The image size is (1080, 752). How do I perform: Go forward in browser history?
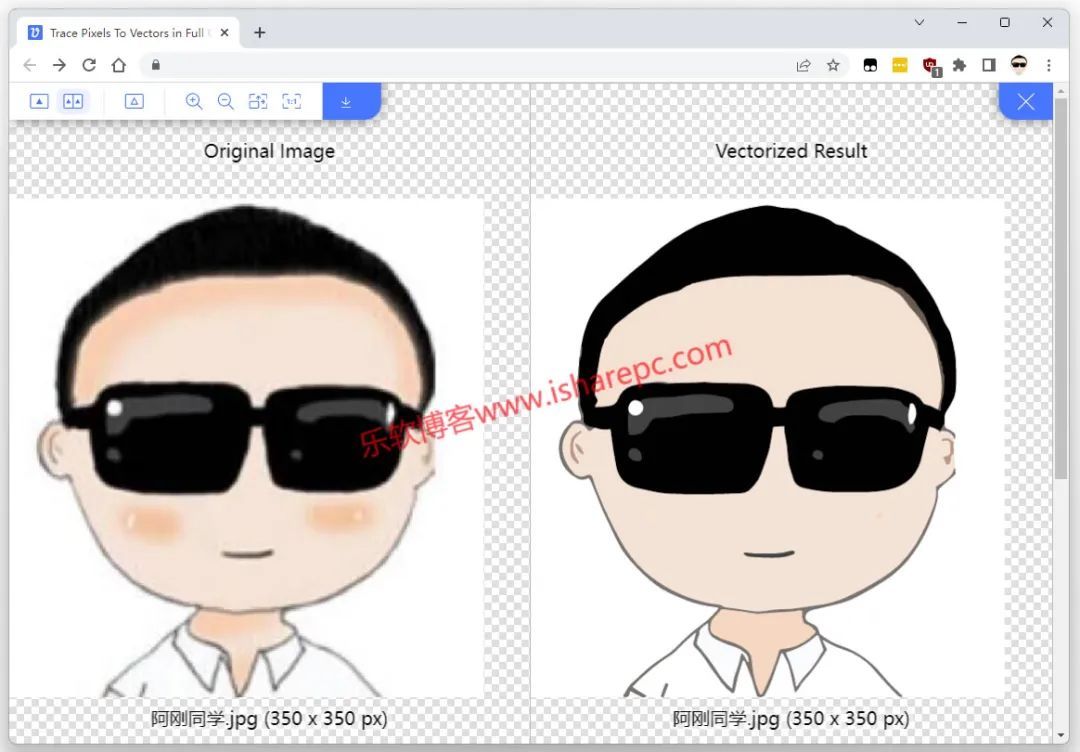pos(59,65)
